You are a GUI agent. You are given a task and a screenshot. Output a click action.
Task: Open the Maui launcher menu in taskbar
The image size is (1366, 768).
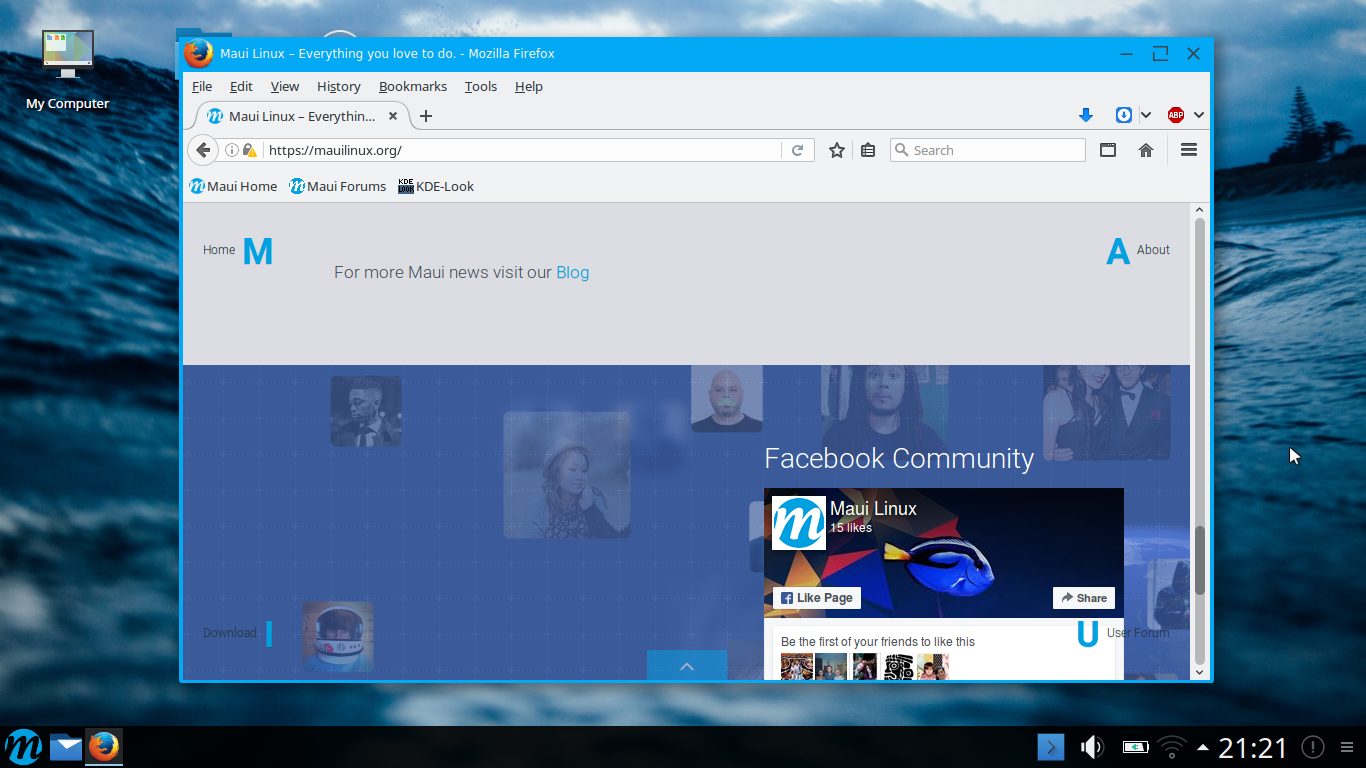(x=23, y=747)
